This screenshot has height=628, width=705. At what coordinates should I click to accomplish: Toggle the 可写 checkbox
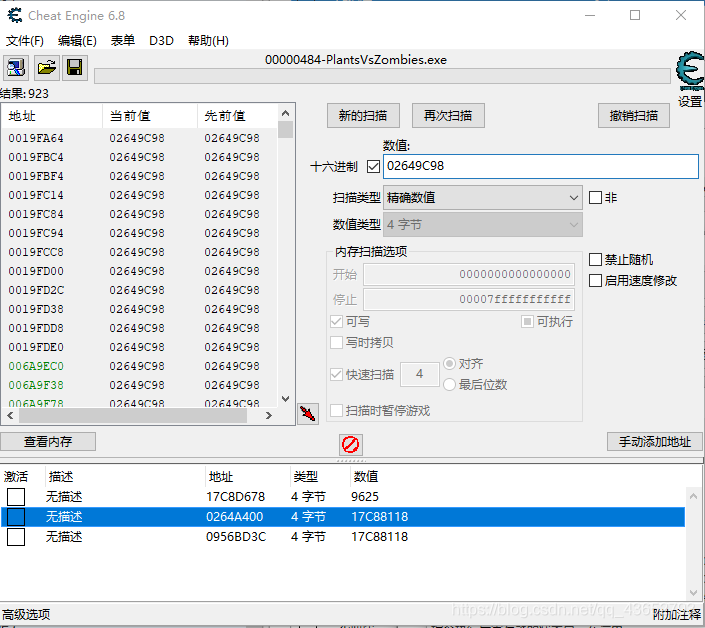coord(336,321)
